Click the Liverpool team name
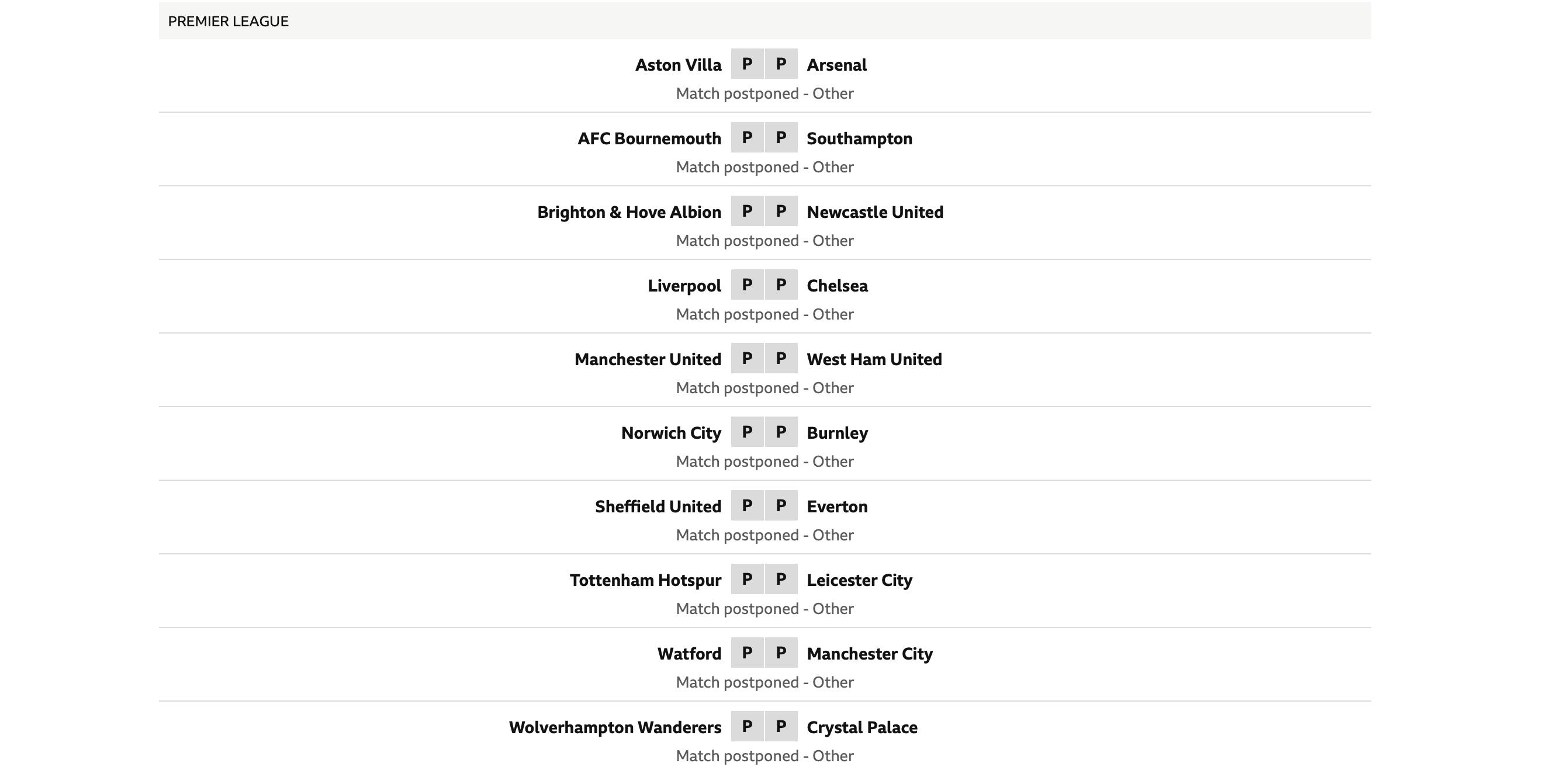The height and width of the screenshot is (784, 1543). (x=684, y=286)
